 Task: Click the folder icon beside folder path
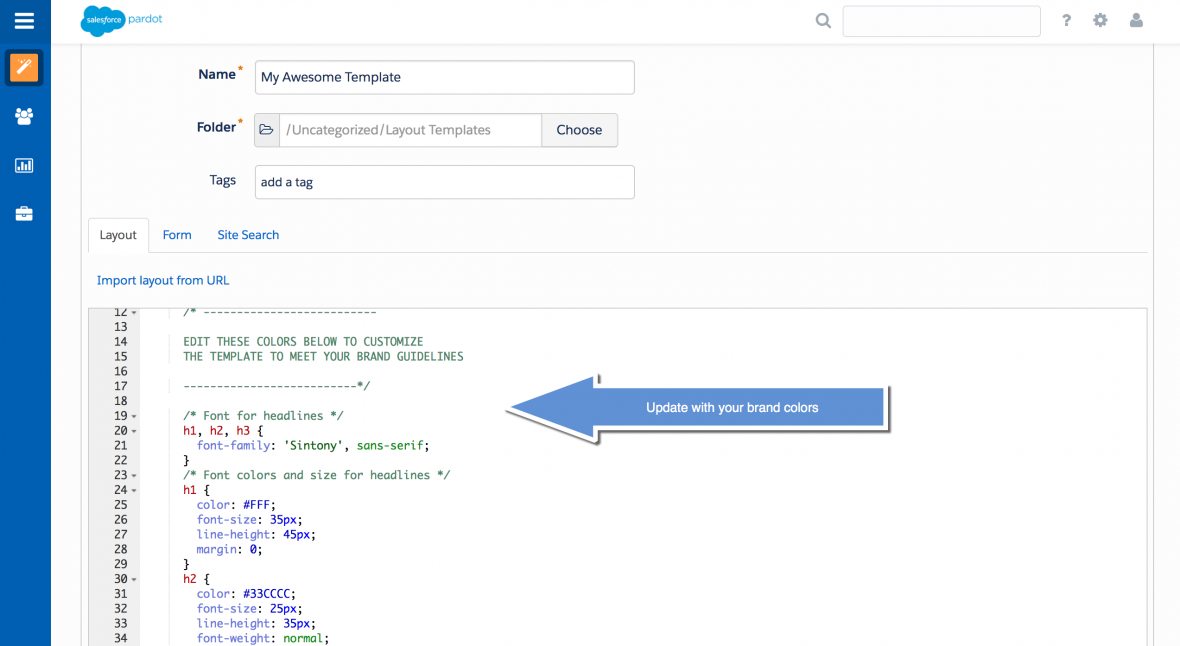(x=267, y=130)
